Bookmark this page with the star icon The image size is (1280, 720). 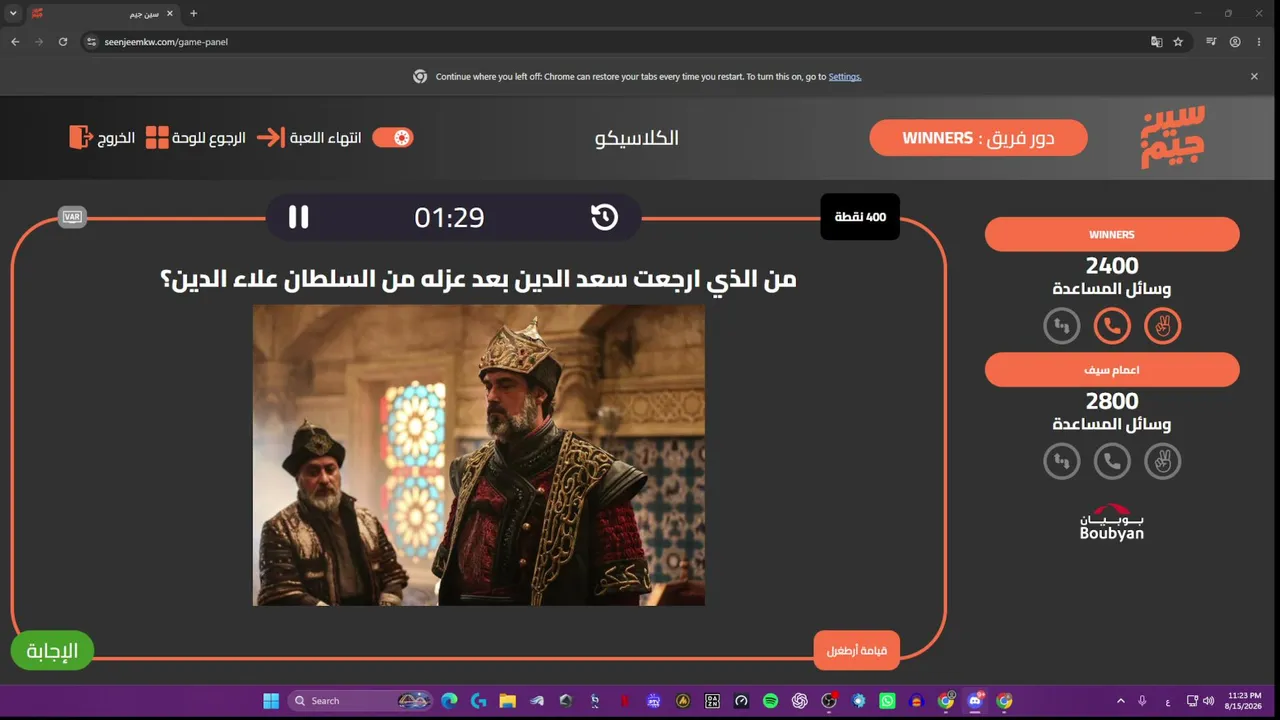click(x=1178, y=42)
